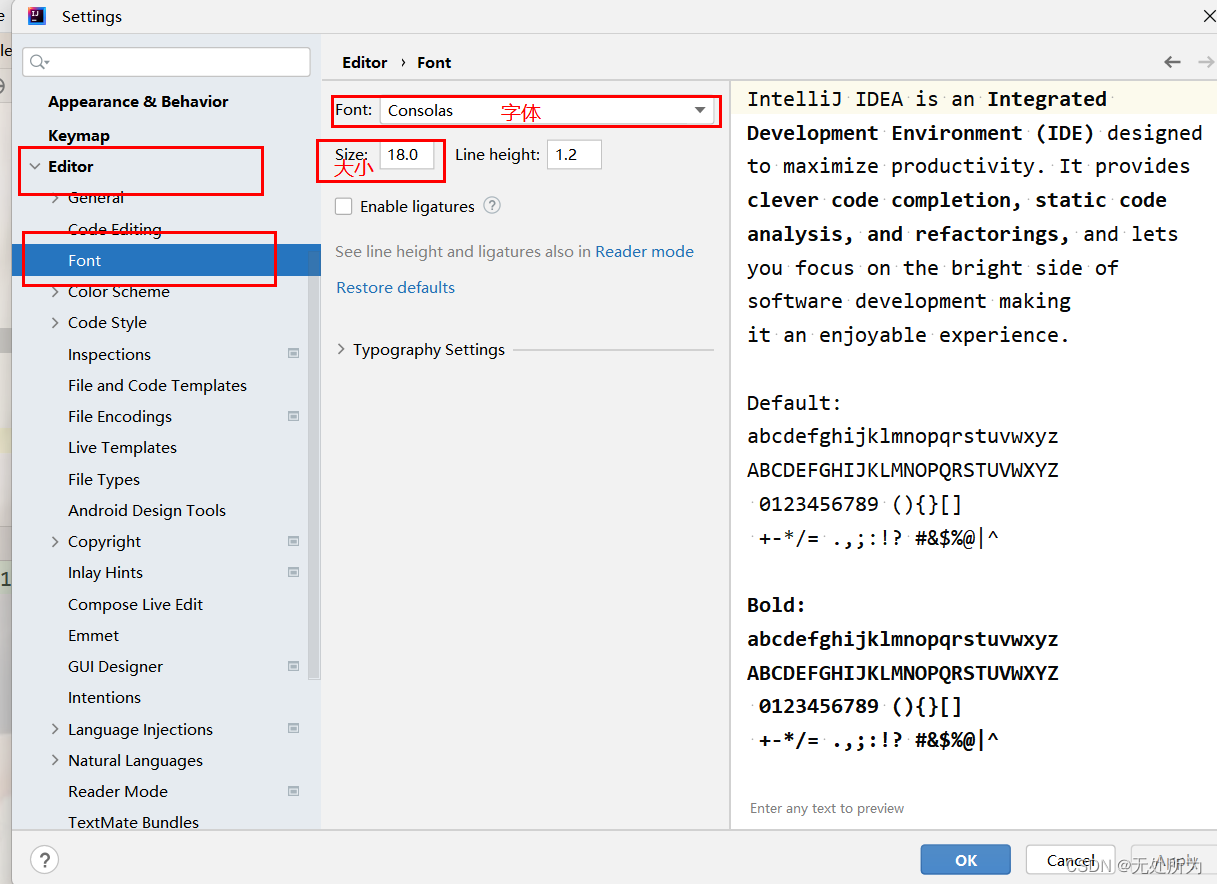1217x884 pixels.
Task: Click project-level icon beside Reader Mode
Action: tap(293, 791)
